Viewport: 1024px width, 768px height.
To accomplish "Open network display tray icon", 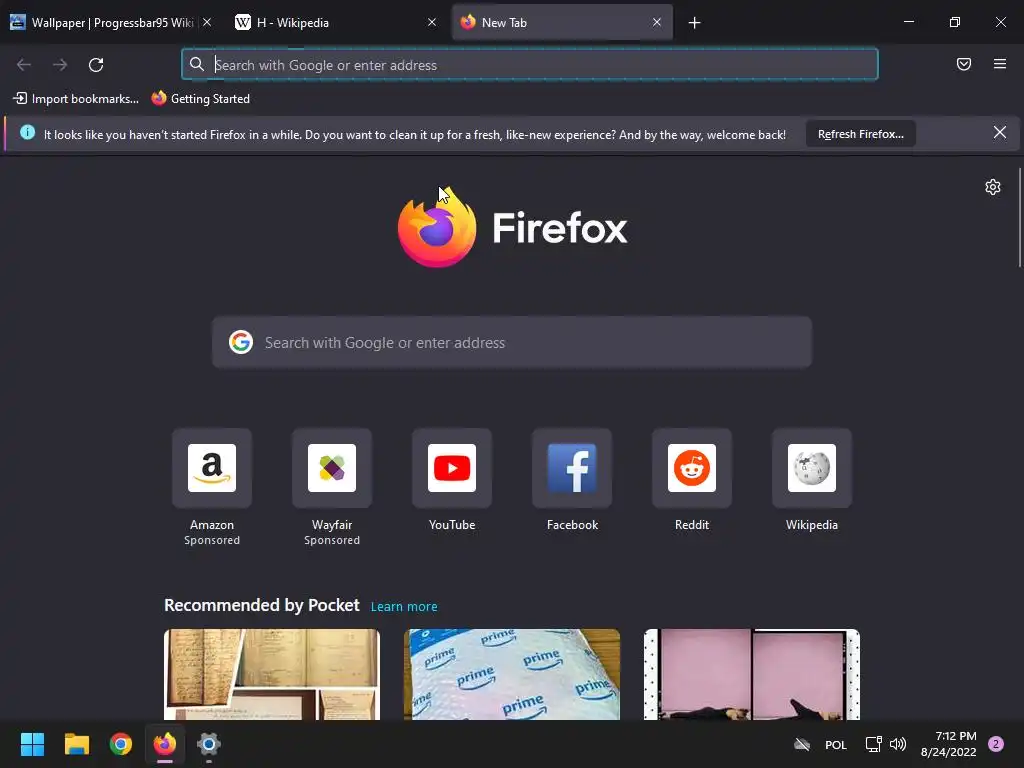I will tap(873, 744).
